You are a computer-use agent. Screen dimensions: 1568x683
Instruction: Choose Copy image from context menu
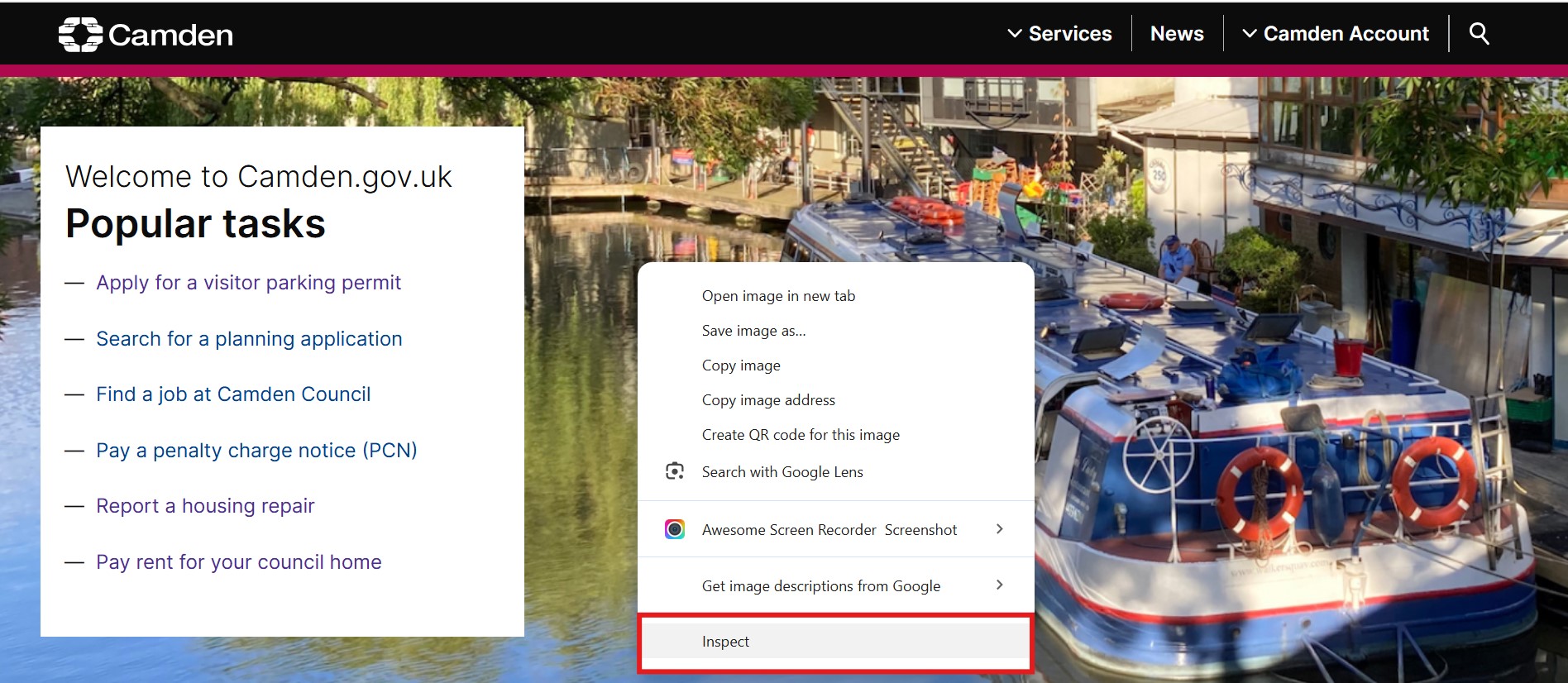(x=836, y=365)
